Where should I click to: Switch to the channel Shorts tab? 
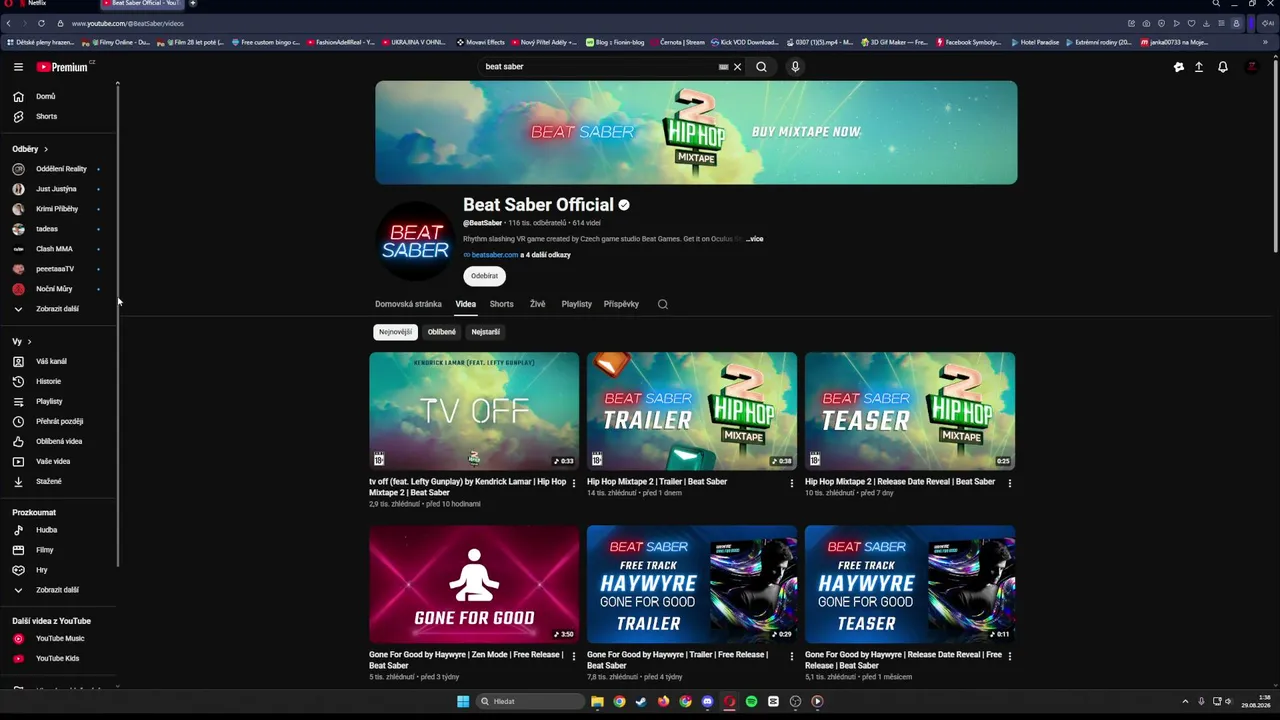click(502, 304)
